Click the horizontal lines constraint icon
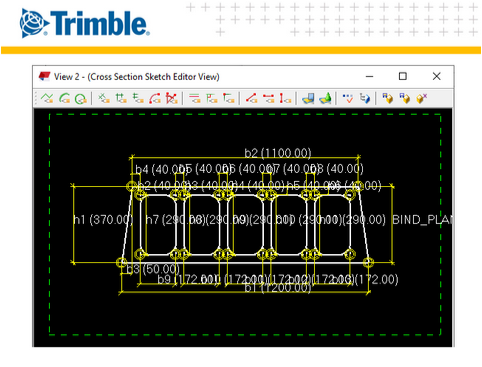 pyautogui.click(x=194, y=98)
